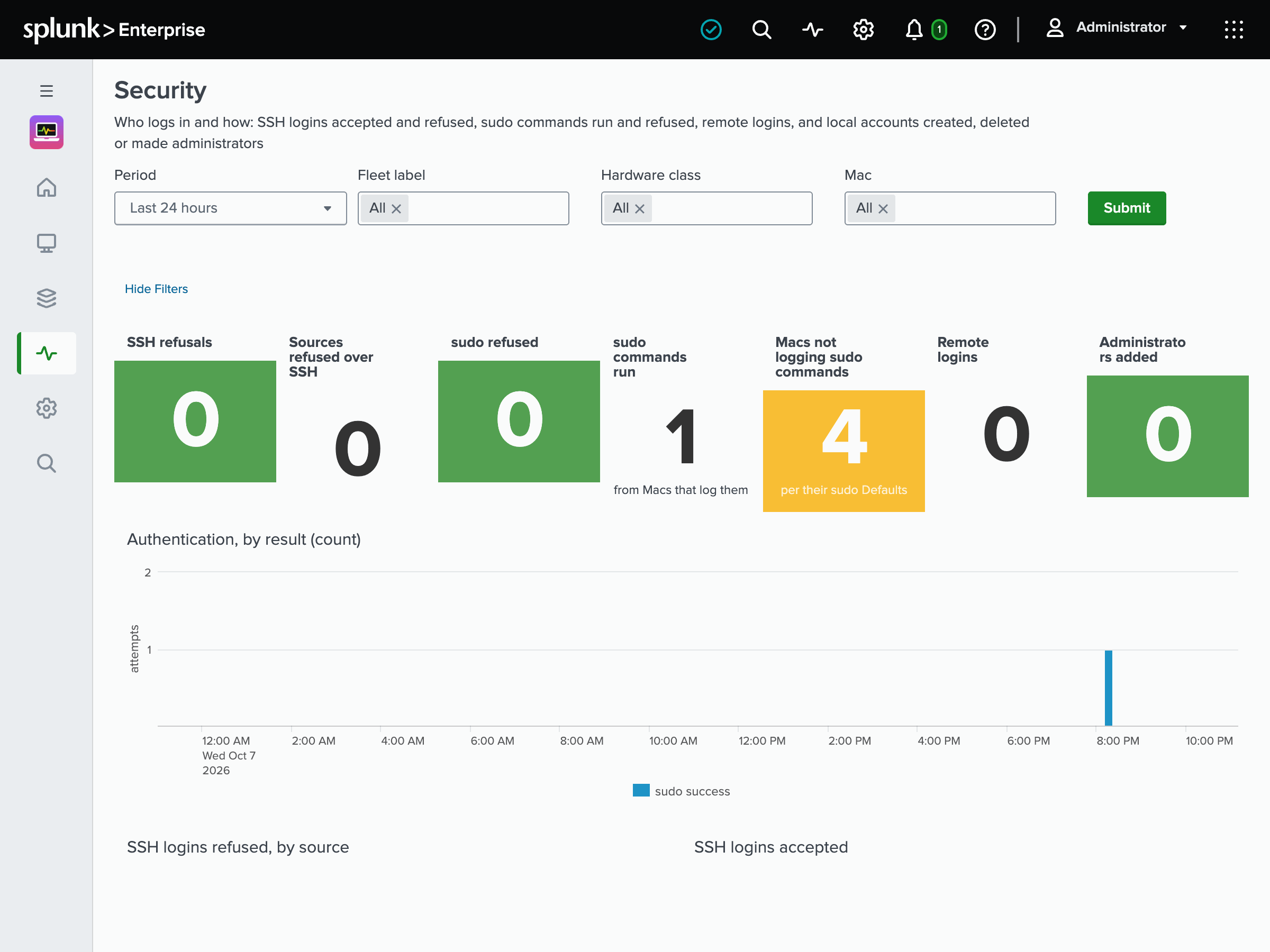Open the Administrator user menu
Image resolution: width=1270 pixels, height=952 pixels.
[x=1116, y=28]
